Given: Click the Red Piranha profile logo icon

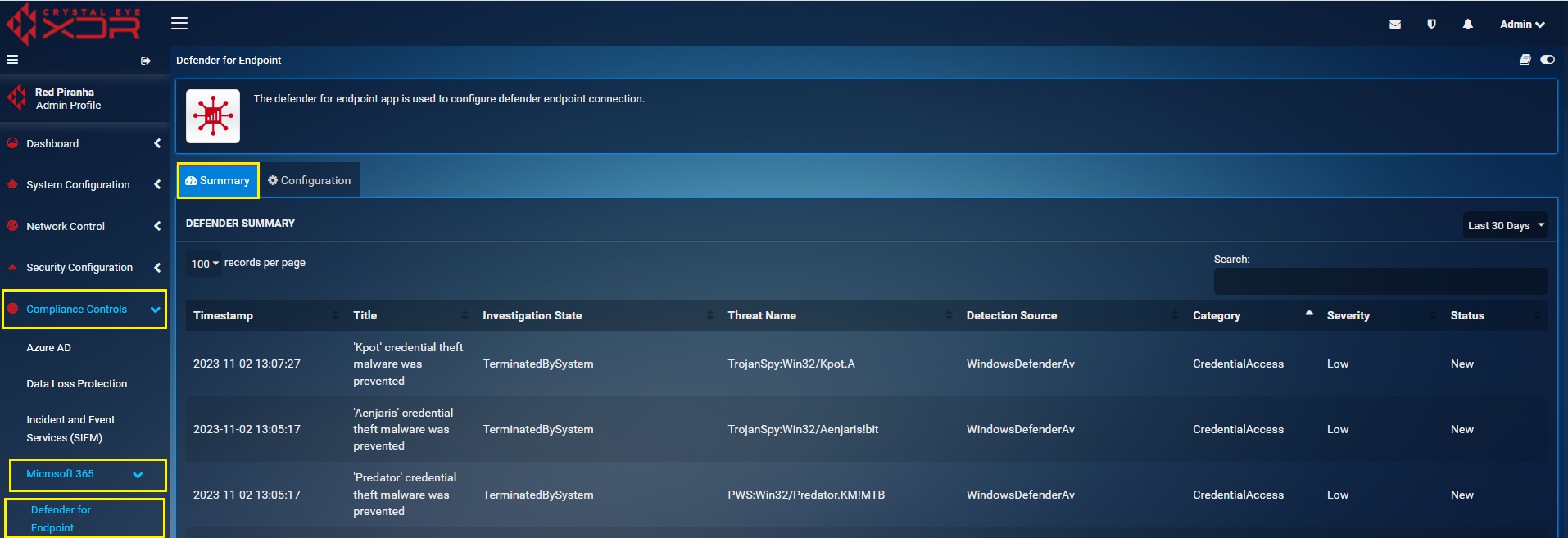Looking at the screenshot, I should coord(16,98).
